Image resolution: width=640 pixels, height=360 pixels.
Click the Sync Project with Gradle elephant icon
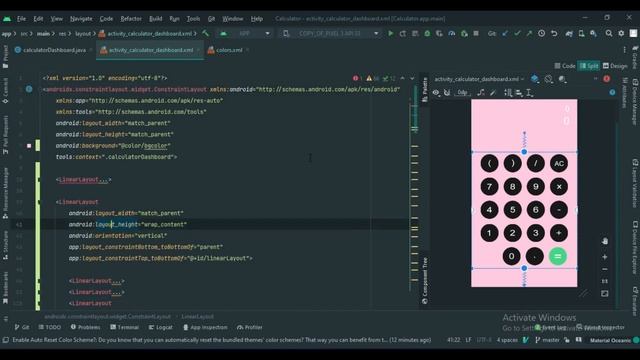569,33
